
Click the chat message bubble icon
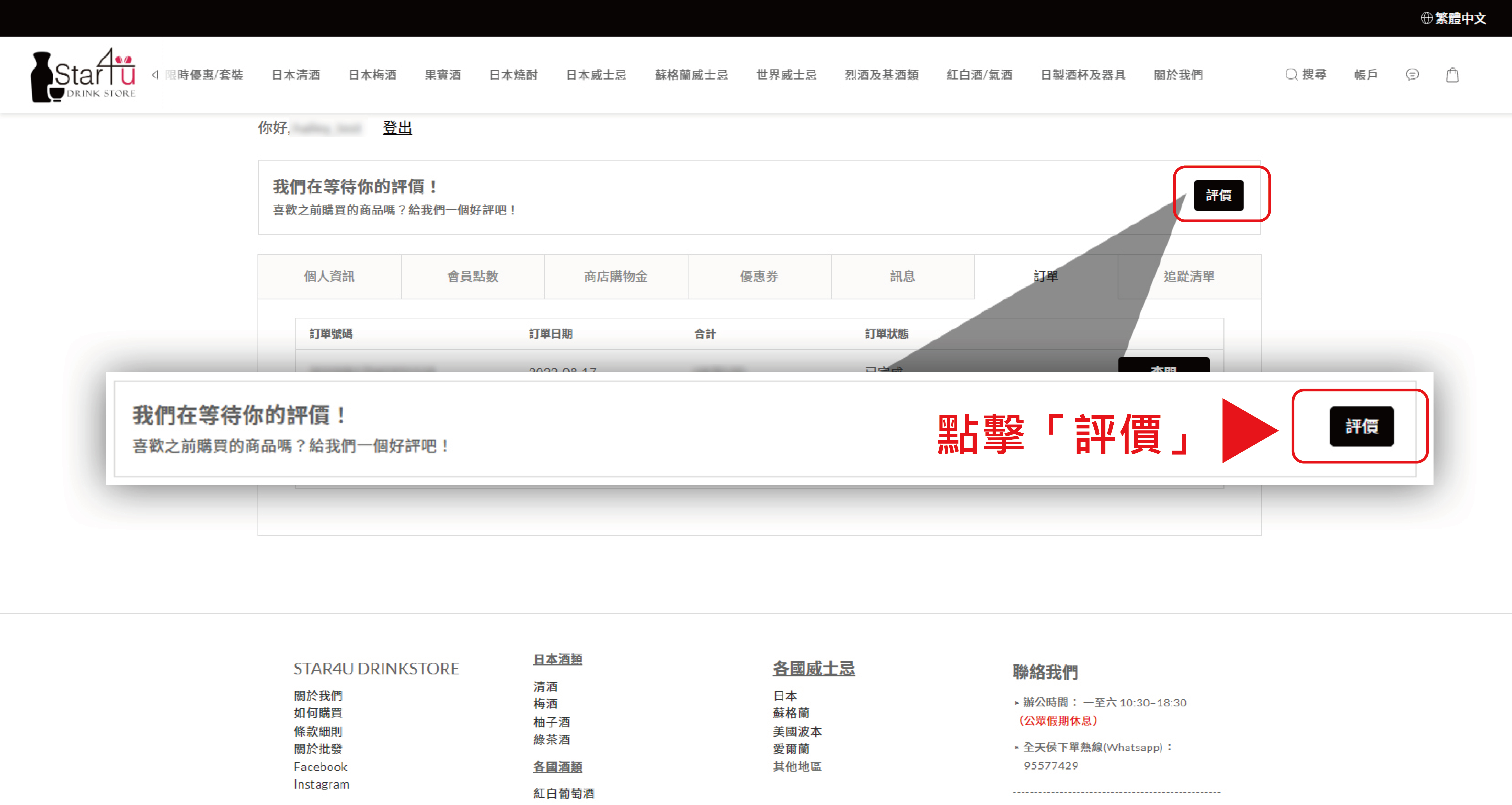click(x=1412, y=75)
